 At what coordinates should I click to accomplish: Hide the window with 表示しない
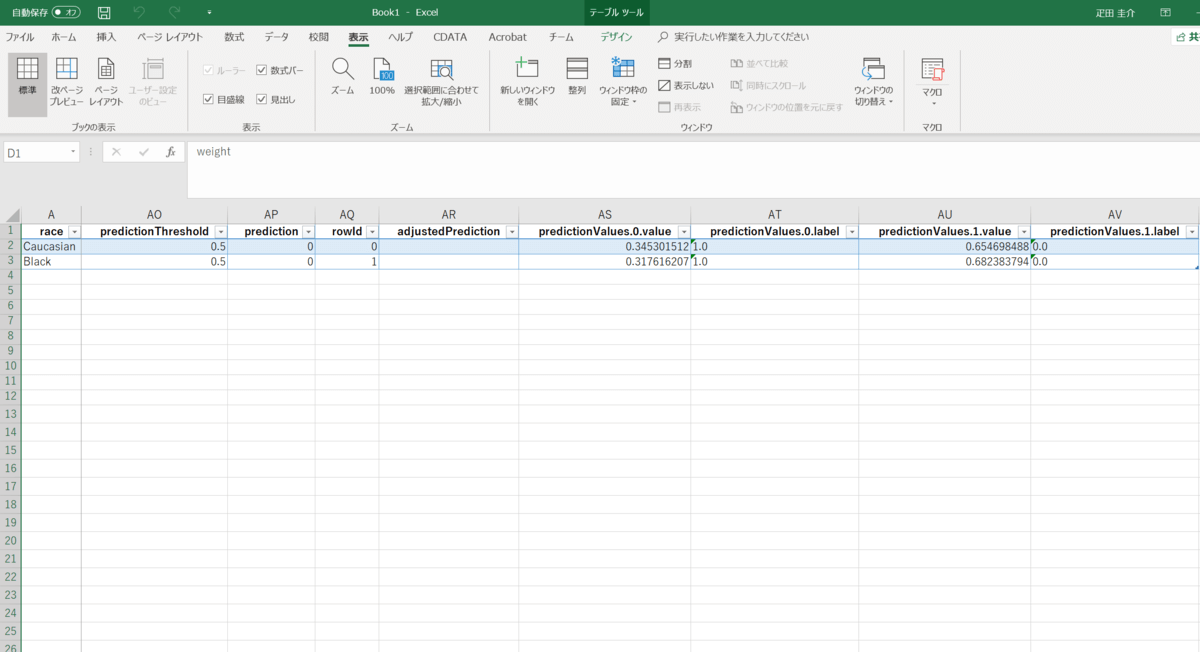(x=686, y=86)
